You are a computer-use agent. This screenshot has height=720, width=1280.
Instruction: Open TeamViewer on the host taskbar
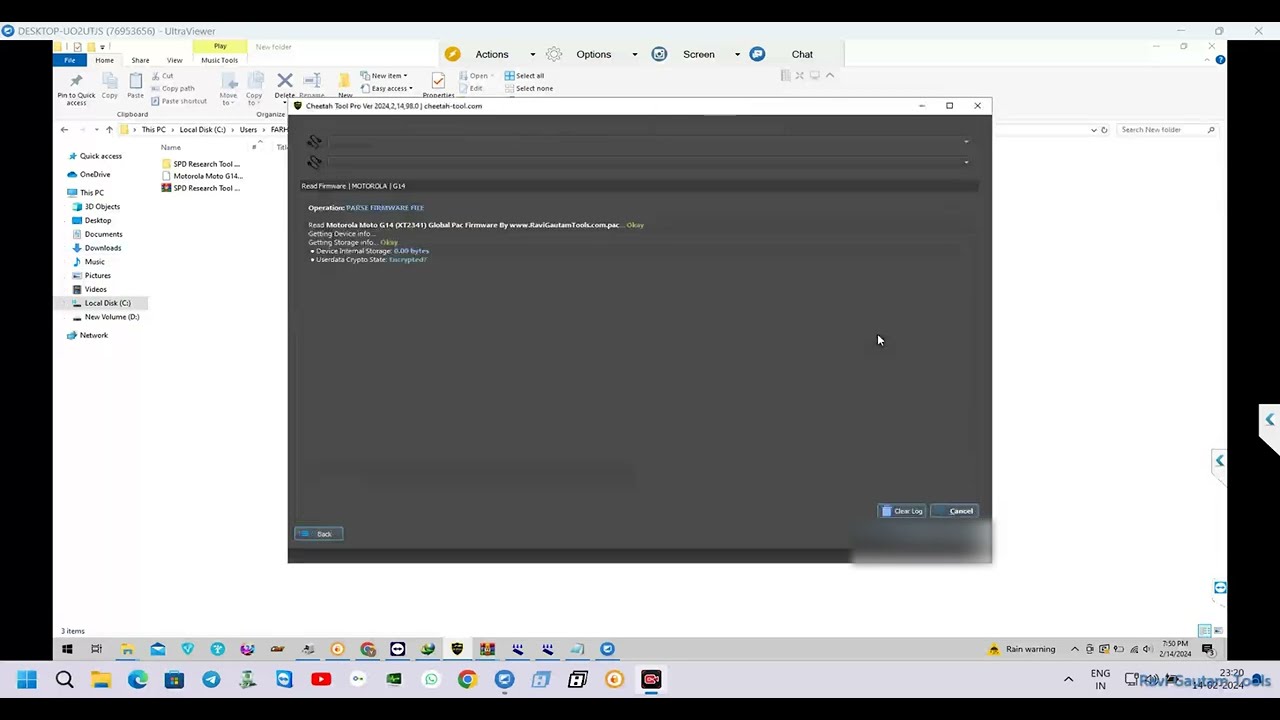(x=284, y=680)
